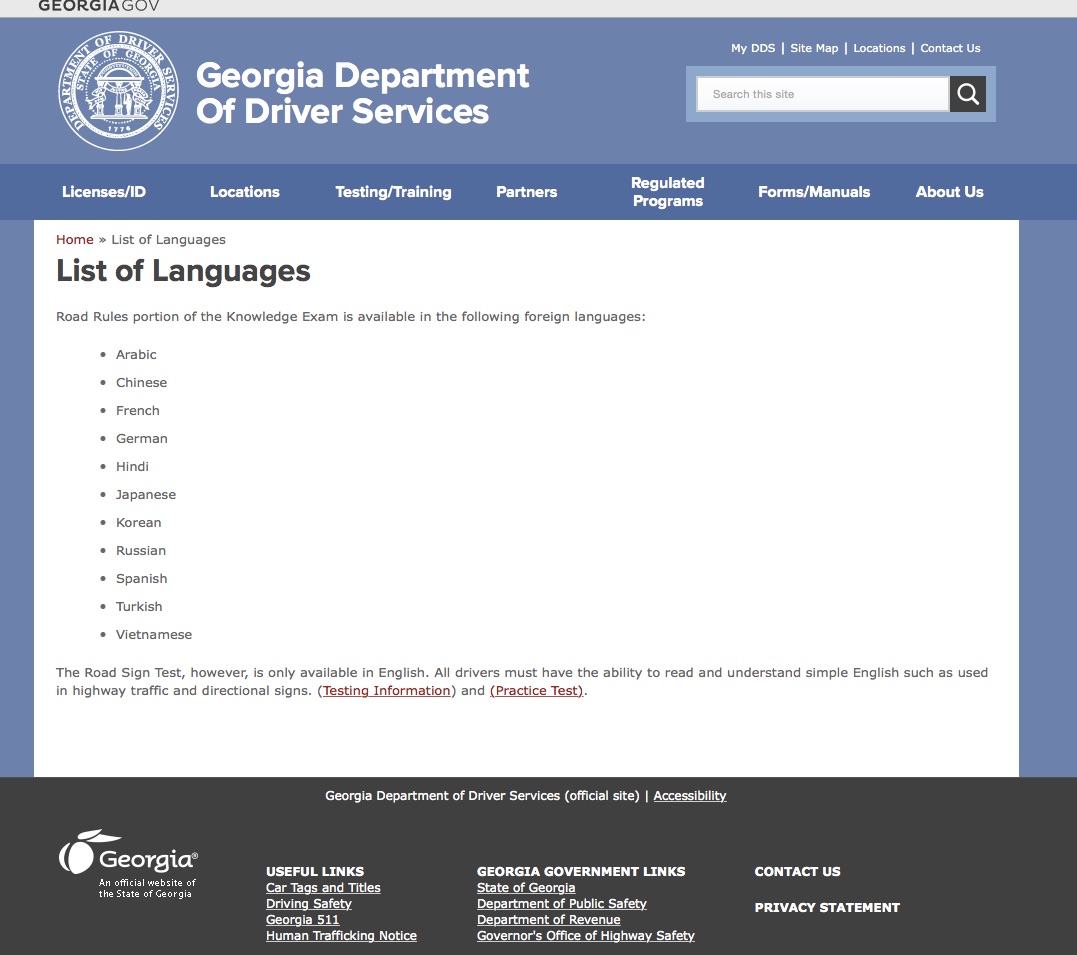The height and width of the screenshot is (955, 1077).
Task: Click 'French' in the language list
Action: click(137, 410)
